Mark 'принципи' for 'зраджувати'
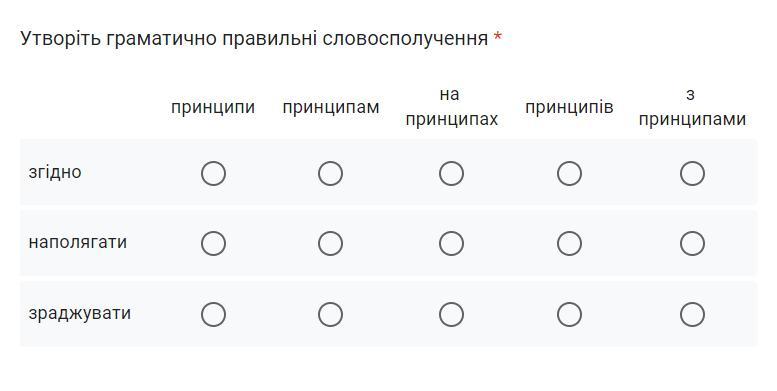 click(x=213, y=314)
